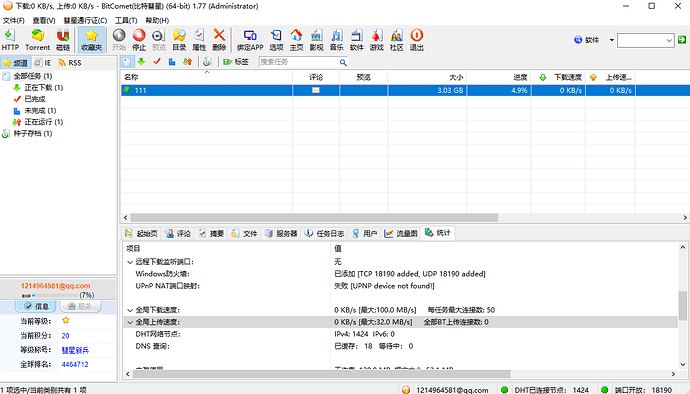Sort tasks by 进度 column header
The width and height of the screenshot is (690, 394).
click(499, 77)
